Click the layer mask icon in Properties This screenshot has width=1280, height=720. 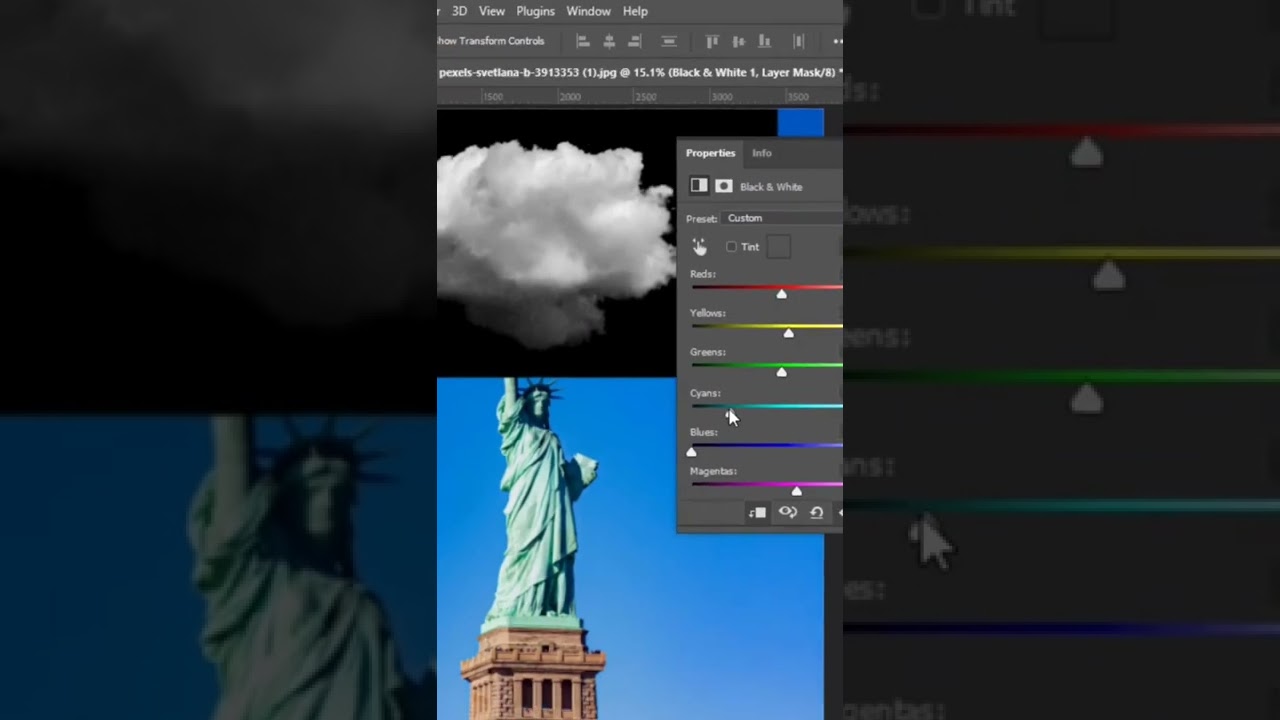[724, 186]
